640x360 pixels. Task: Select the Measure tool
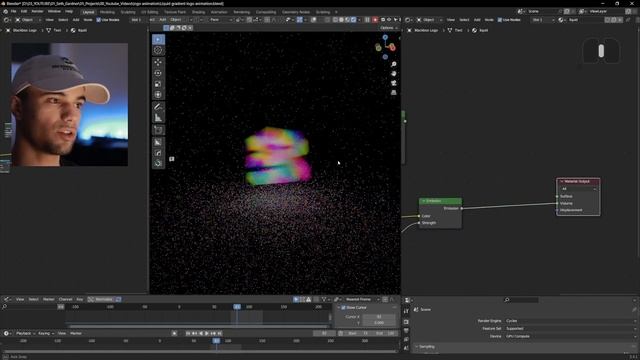[x=158, y=118]
